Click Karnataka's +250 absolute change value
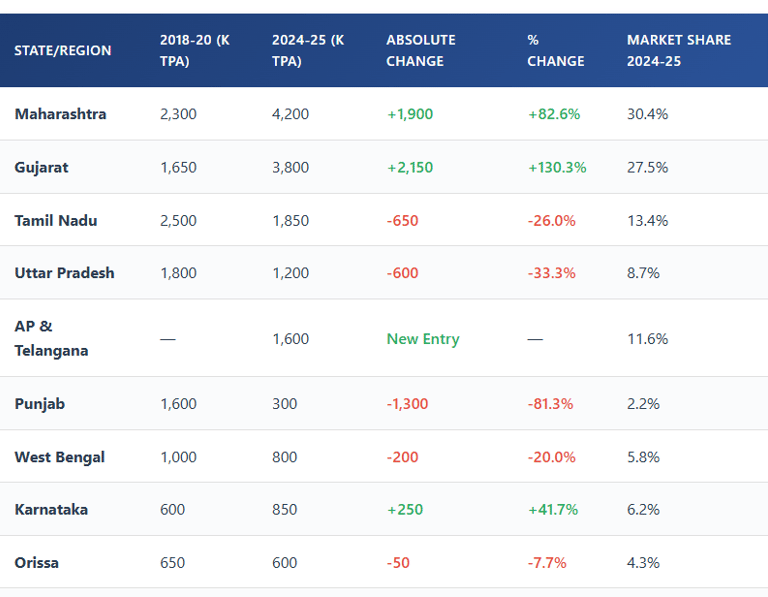 [x=405, y=510]
